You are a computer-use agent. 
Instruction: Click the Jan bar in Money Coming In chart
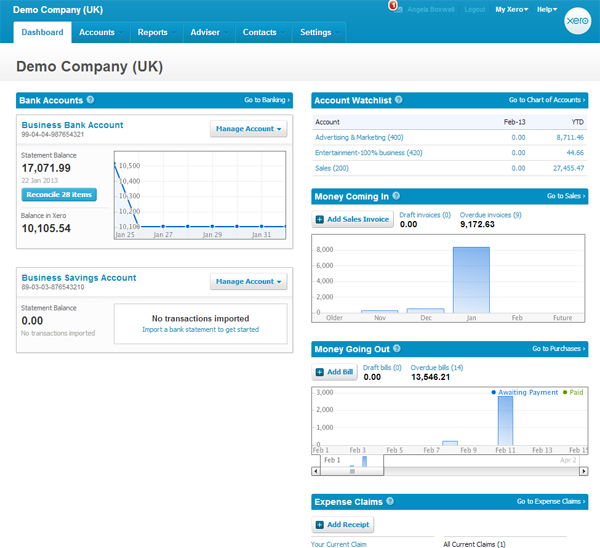tap(471, 280)
